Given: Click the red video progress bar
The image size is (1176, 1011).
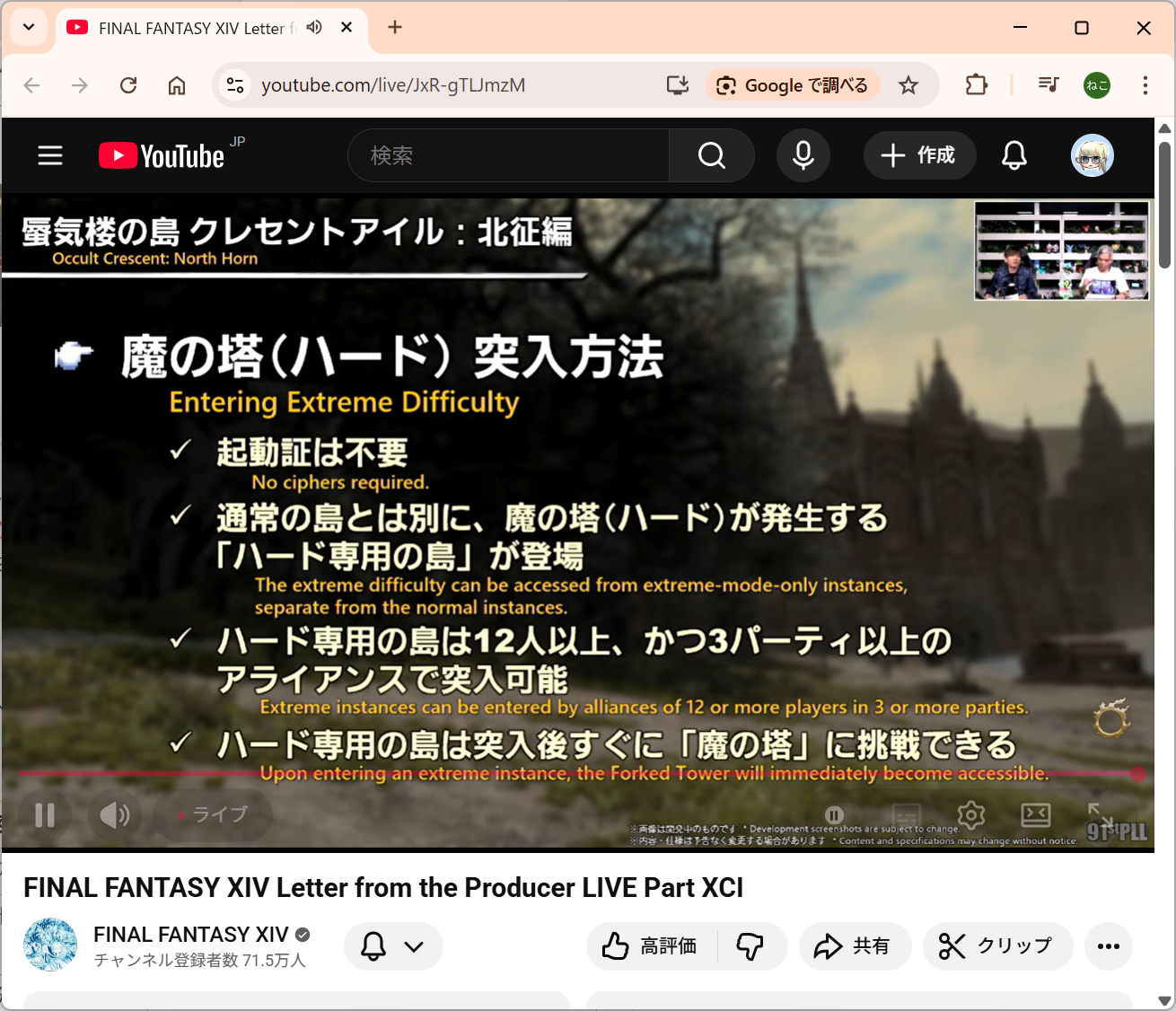Looking at the screenshot, I should [x=575, y=773].
